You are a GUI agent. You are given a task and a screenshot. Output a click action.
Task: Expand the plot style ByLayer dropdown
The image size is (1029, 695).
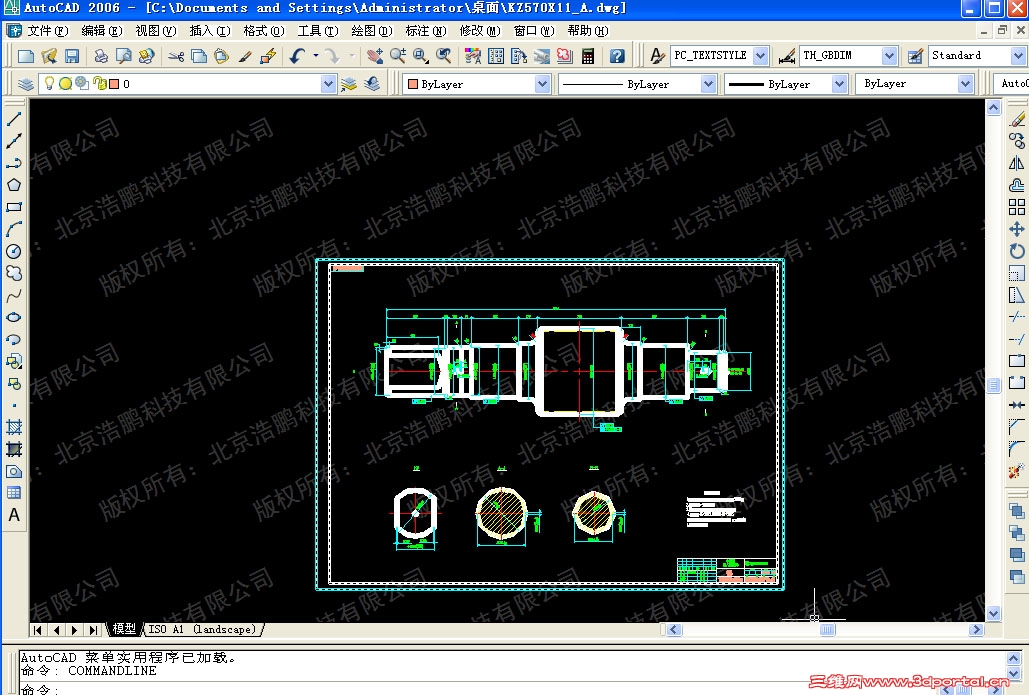[x=965, y=84]
